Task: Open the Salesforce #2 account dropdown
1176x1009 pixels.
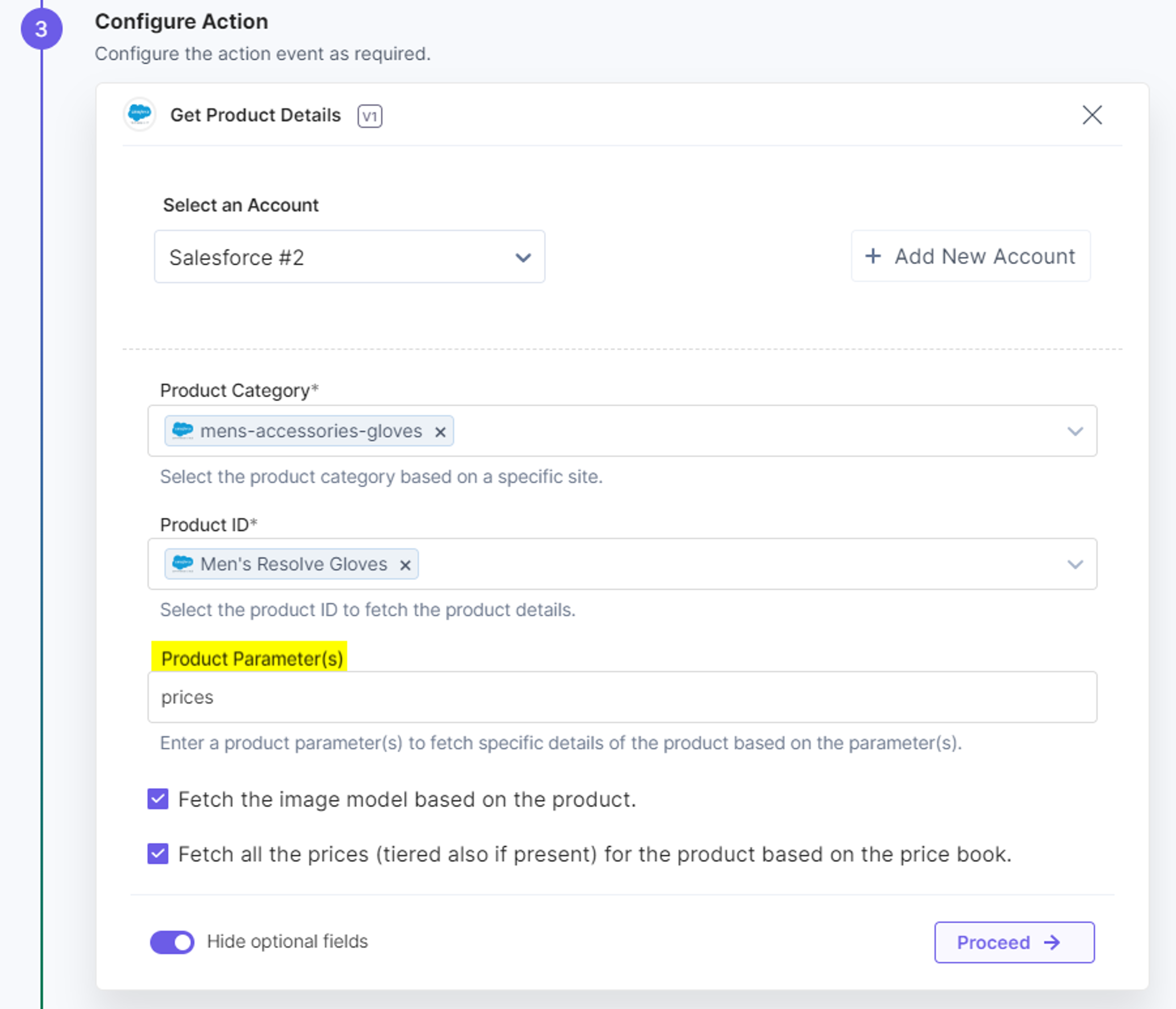Action: tap(350, 257)
